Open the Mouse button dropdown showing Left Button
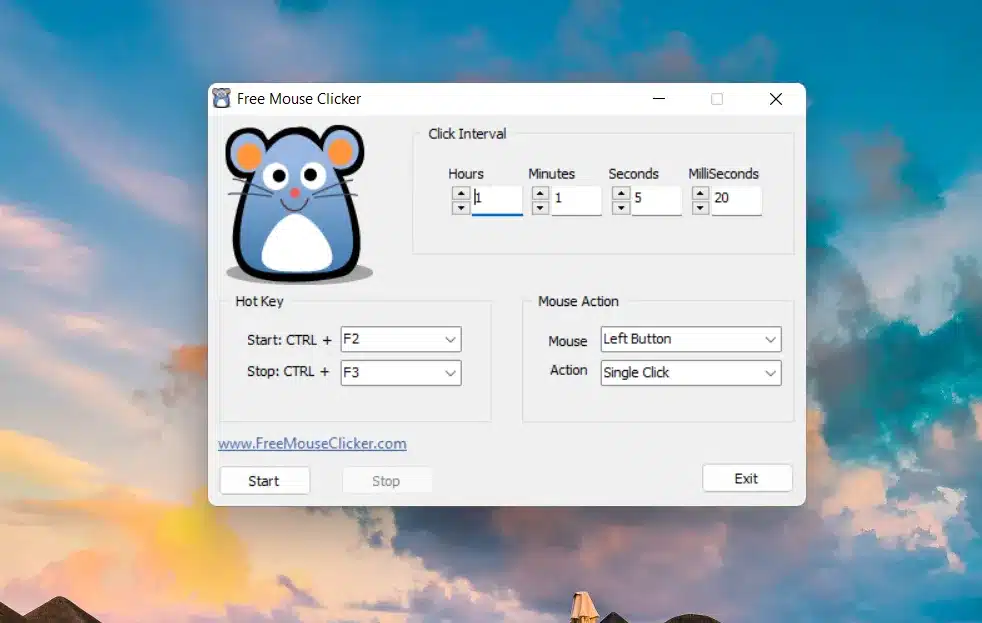Image resolution: width=982 pixels, height=623 pixels. click(691, 339)
